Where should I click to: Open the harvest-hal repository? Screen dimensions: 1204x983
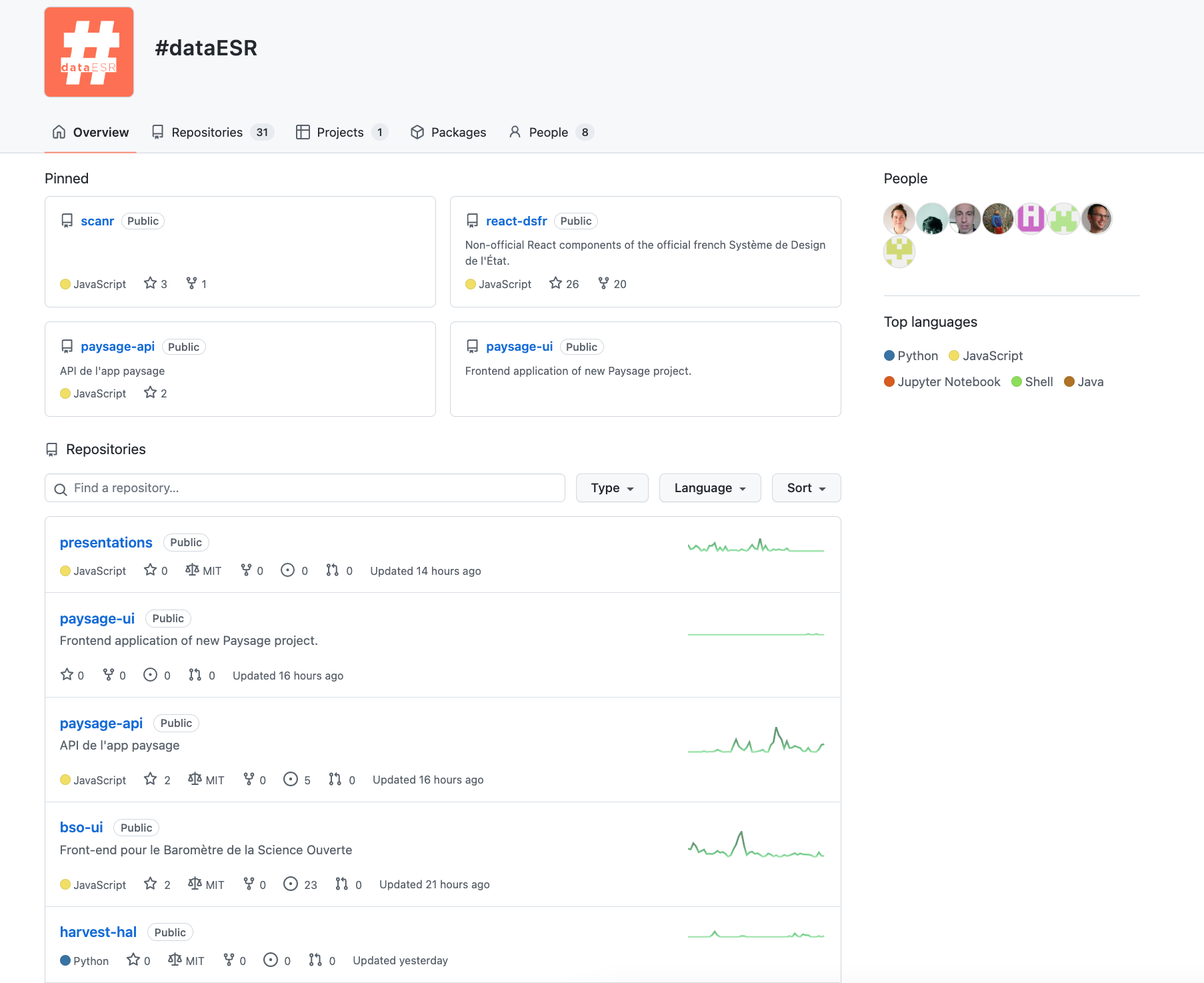pos(98,932)
